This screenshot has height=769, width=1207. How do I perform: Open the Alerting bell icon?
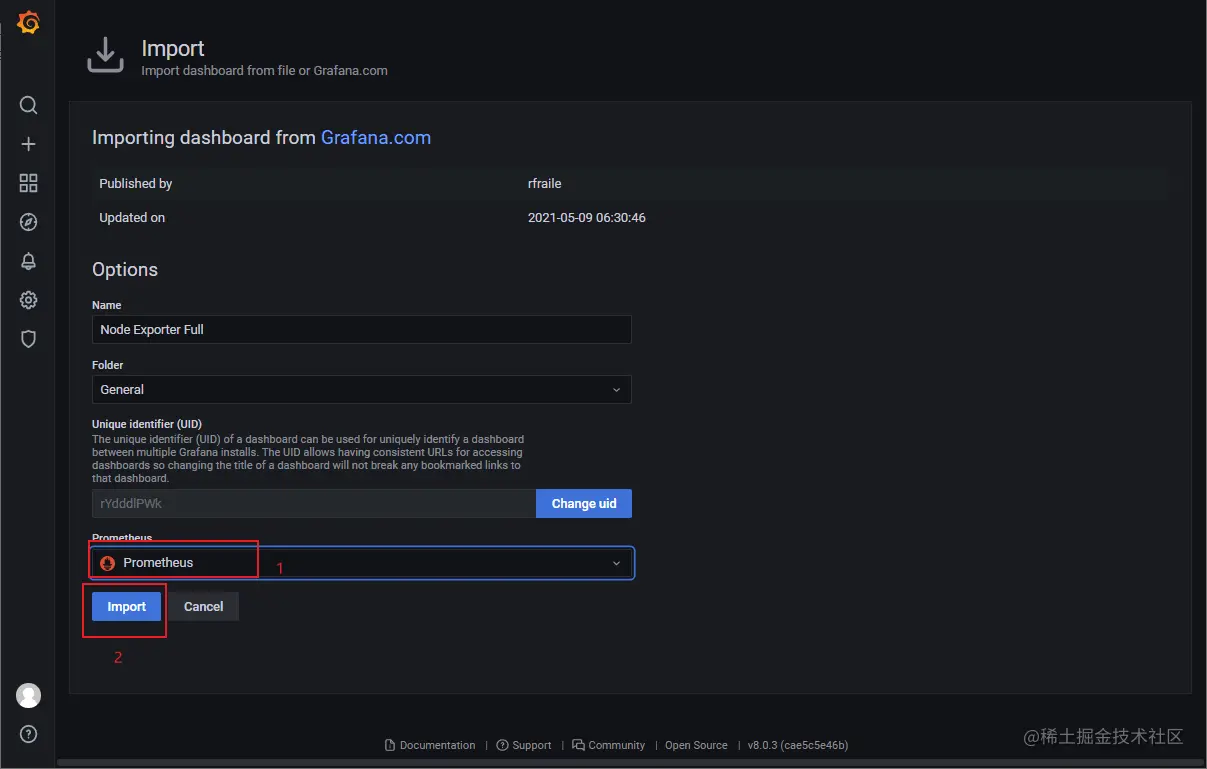point(29,261)
